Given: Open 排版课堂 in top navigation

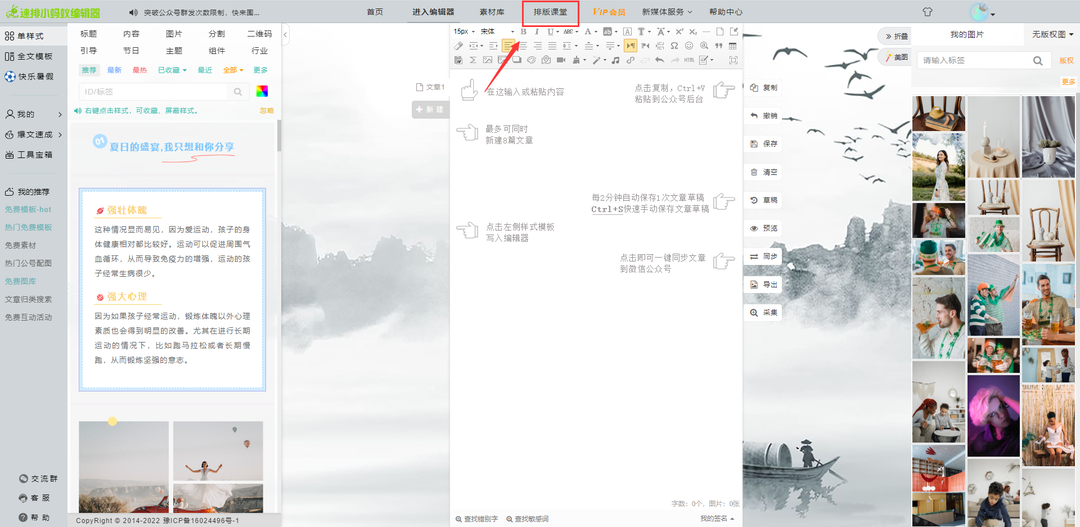Looking at the screenshot, I should tap(550, 12).
